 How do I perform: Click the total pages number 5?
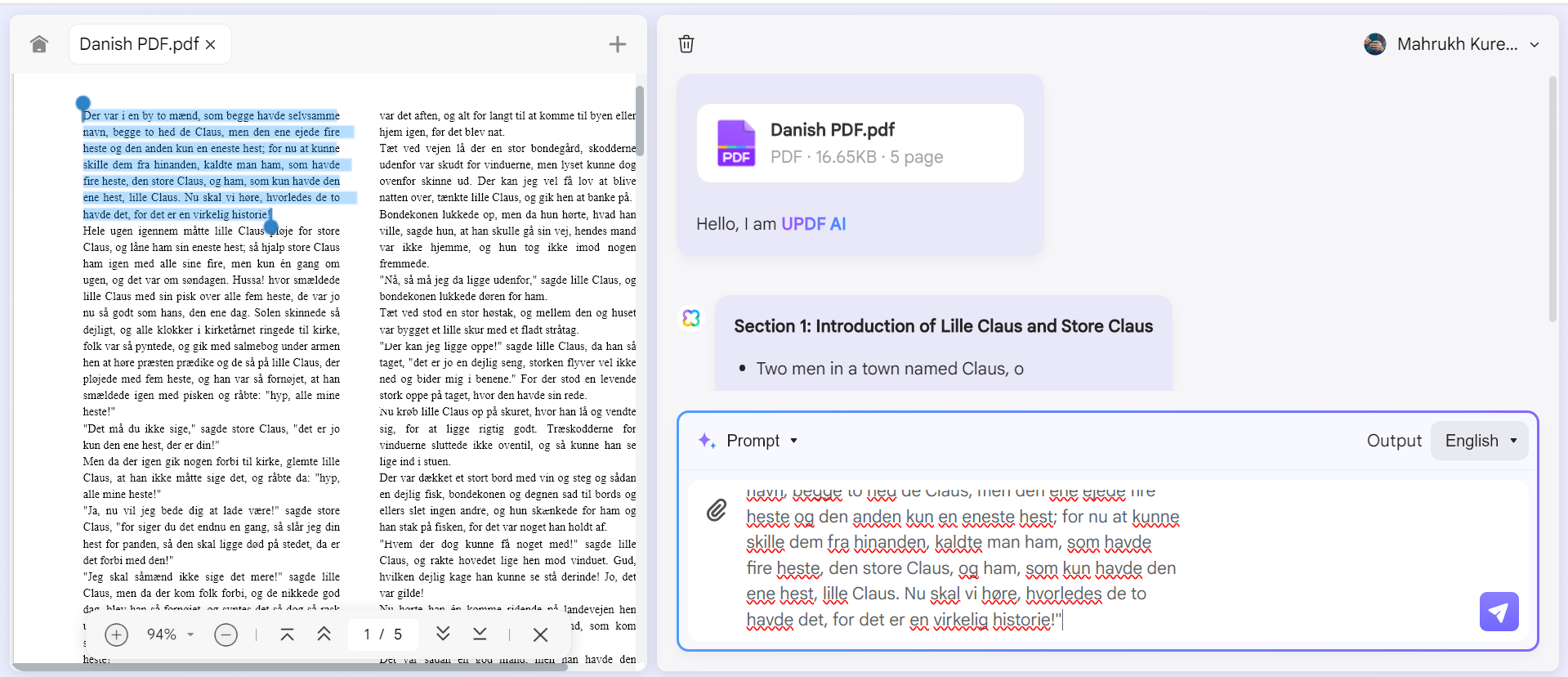pos(398,634)
